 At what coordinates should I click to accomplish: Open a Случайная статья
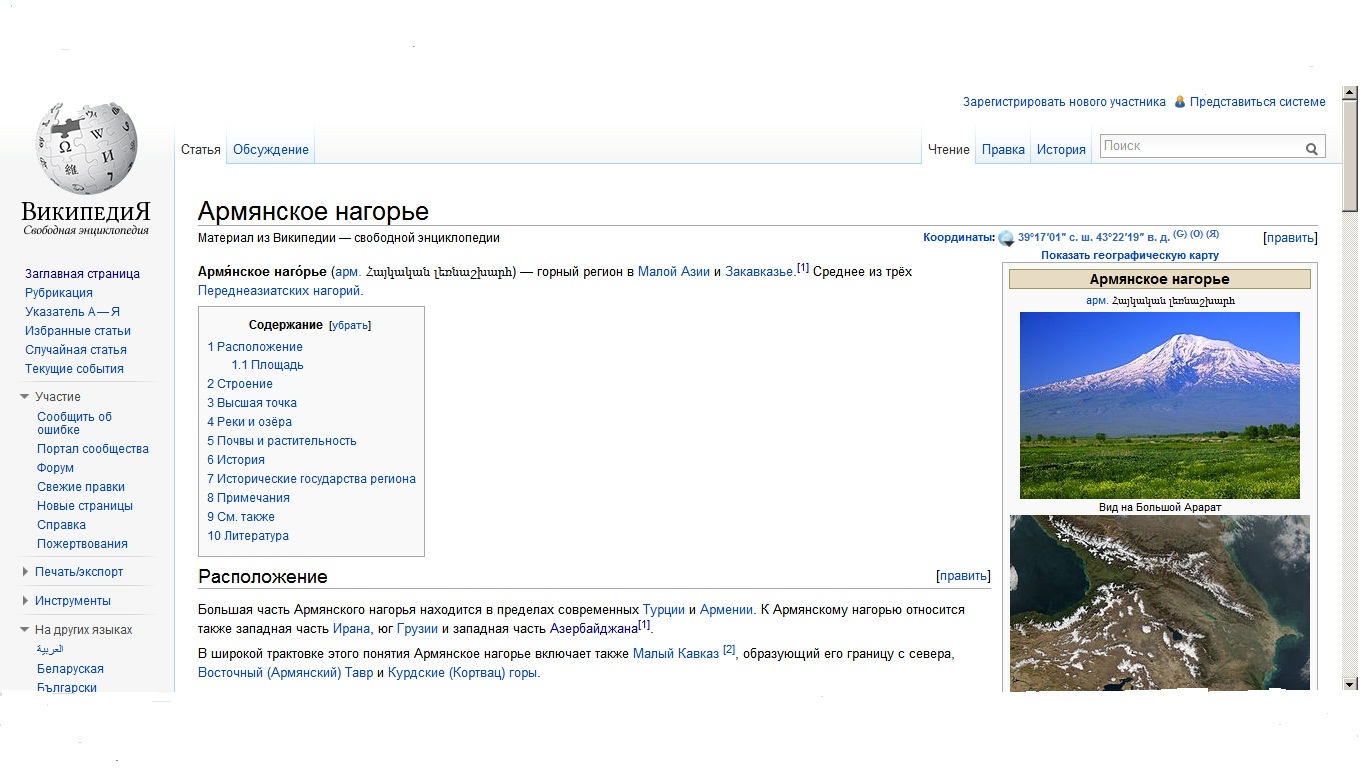pos(76,350)
